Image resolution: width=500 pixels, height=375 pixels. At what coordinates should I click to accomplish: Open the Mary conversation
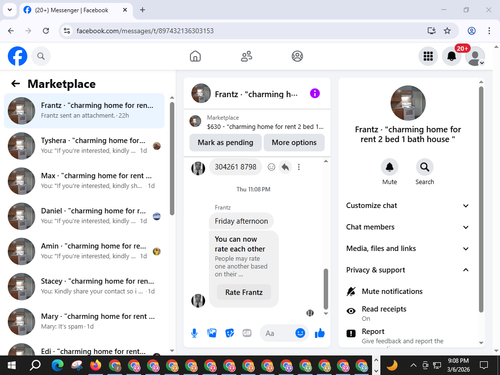(x=84, y=321)
